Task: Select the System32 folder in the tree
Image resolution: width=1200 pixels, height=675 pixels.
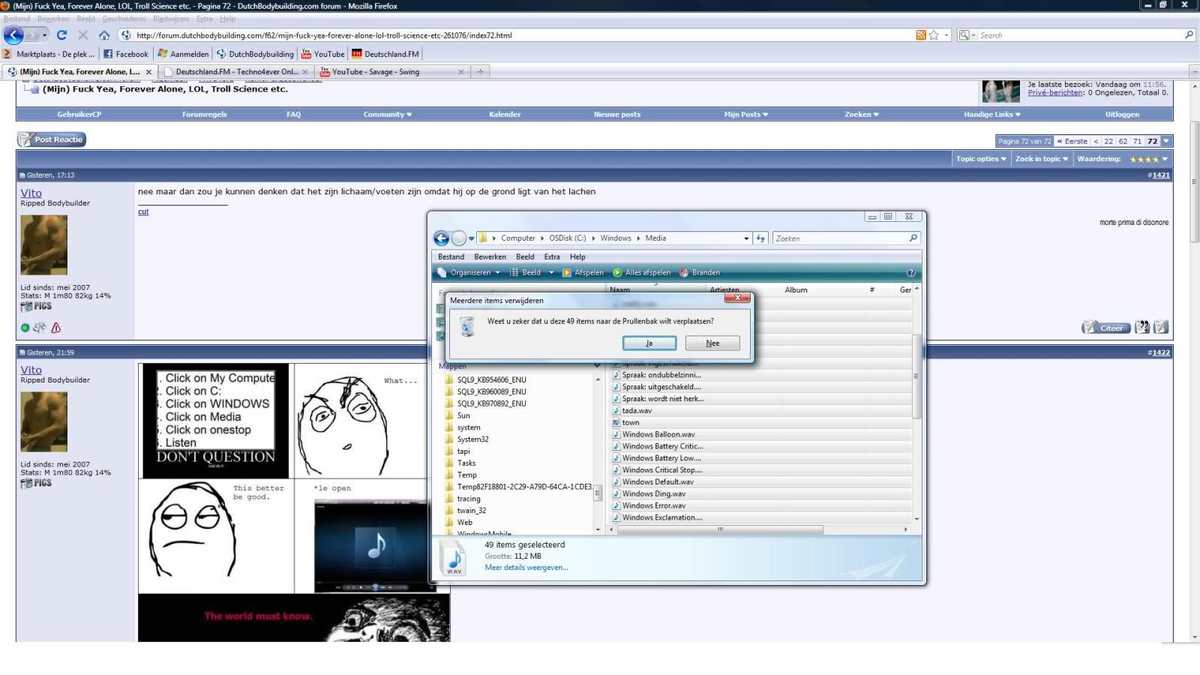Action: coord(472,439)
